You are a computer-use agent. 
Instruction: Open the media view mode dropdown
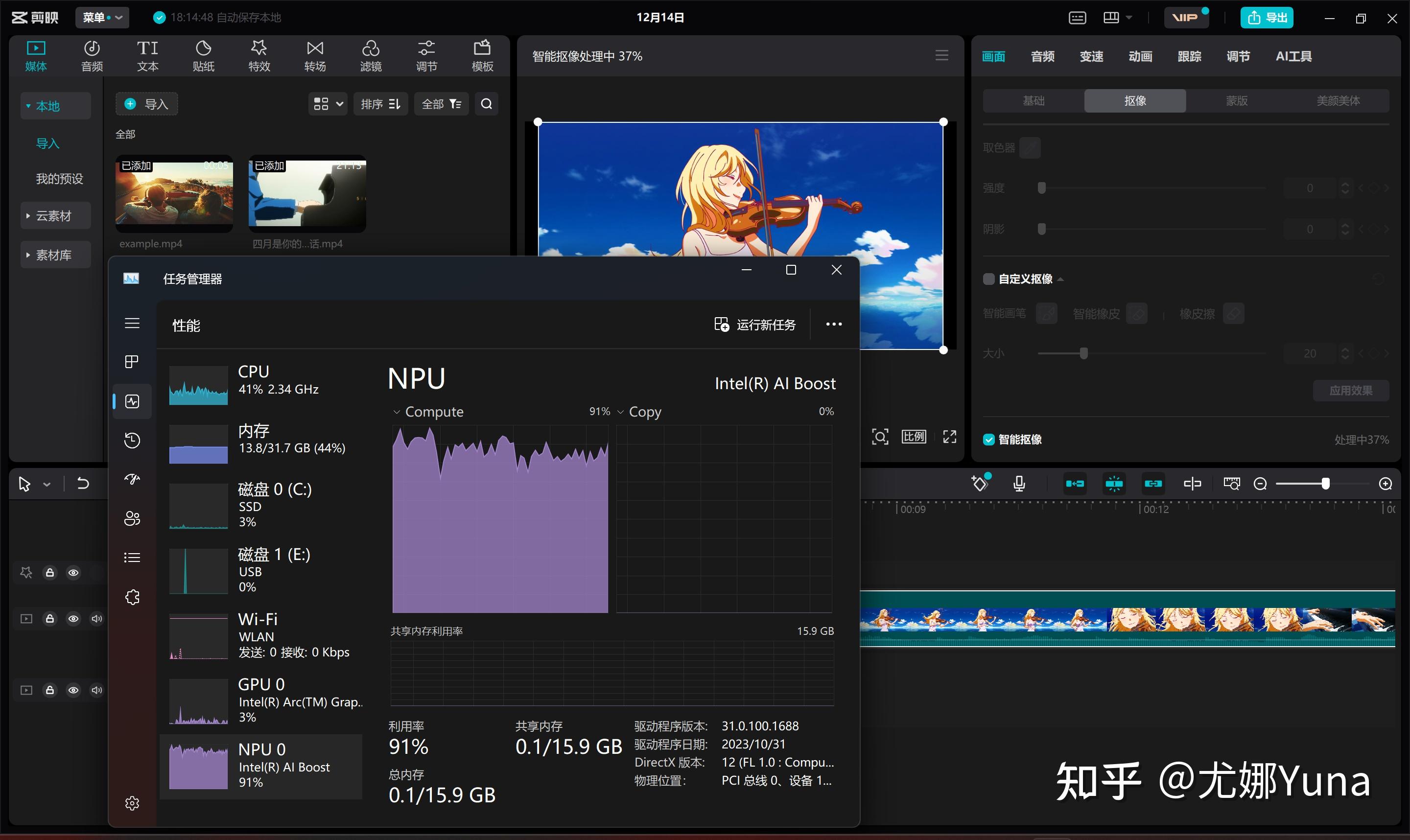coord(328,104)
